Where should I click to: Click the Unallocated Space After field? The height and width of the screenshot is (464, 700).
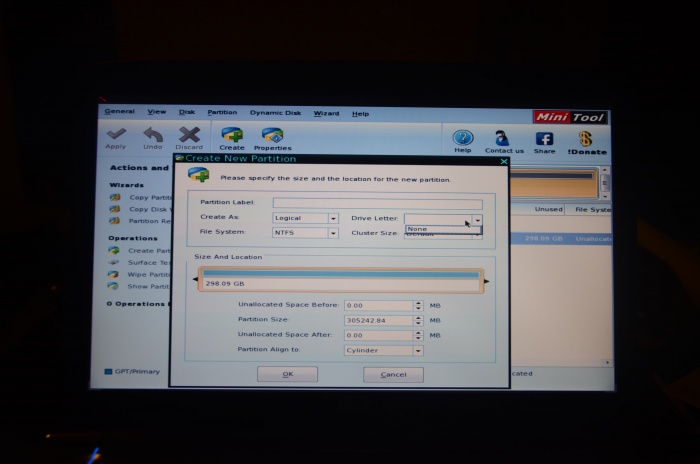tap(379, 335)
